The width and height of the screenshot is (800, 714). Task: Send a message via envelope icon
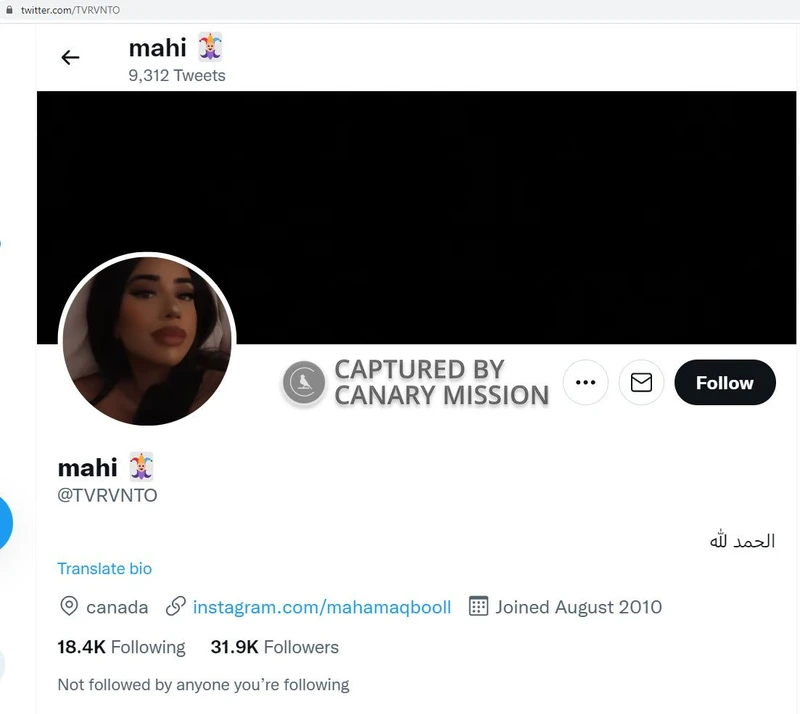(x=641, y=382)
